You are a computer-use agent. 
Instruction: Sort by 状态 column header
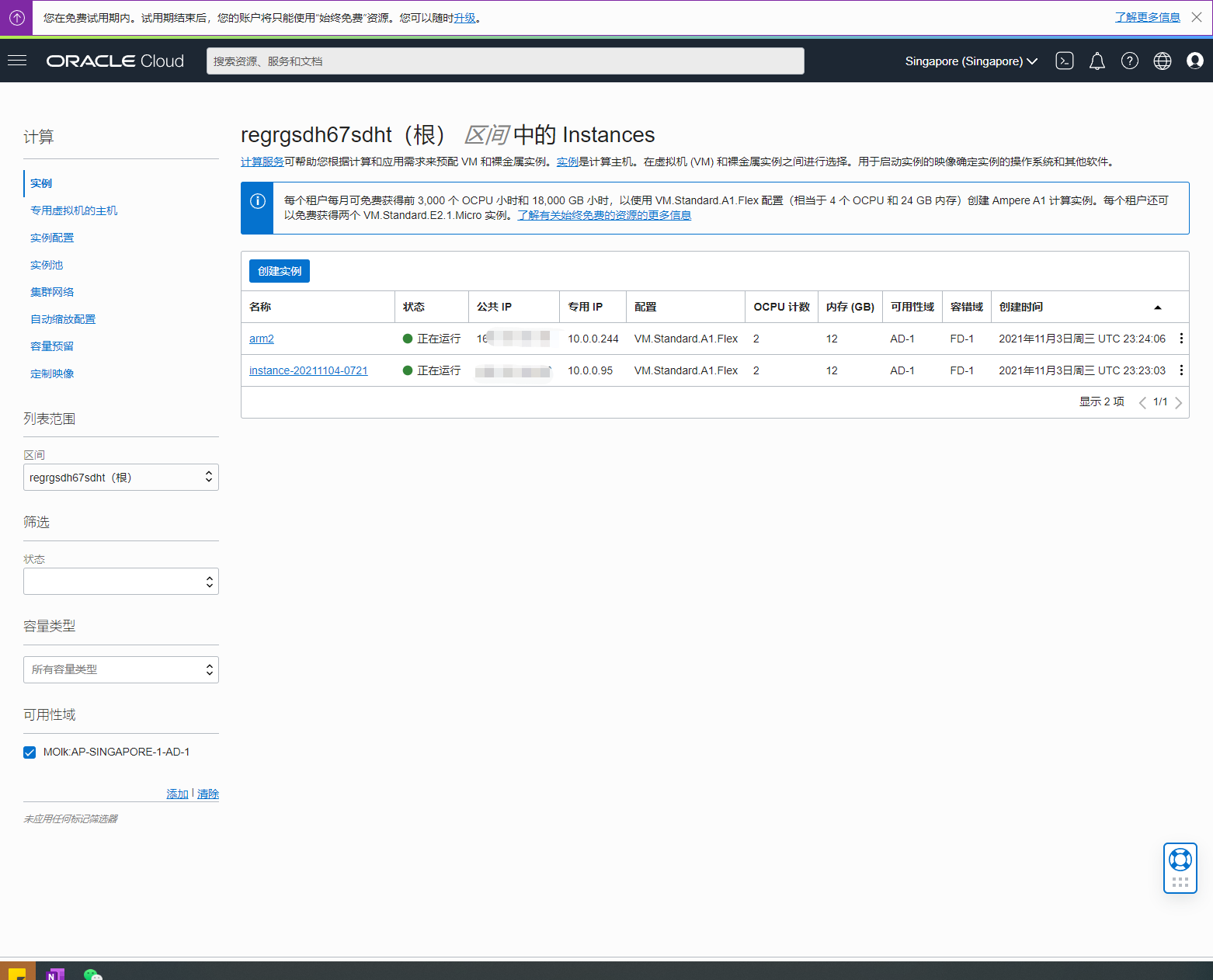click(x=414, y=307)
